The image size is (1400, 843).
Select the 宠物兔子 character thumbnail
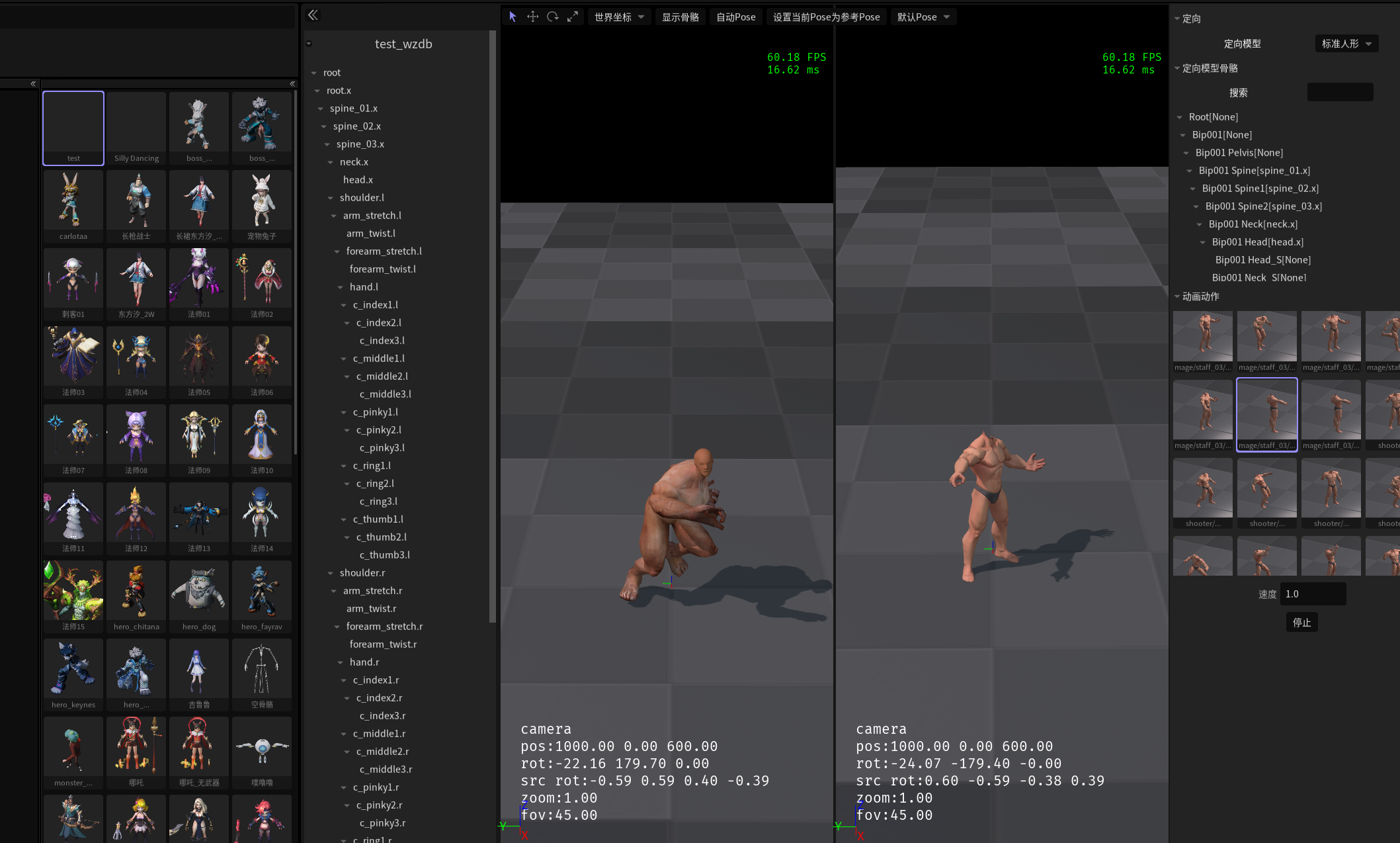(x=262, y=206)
